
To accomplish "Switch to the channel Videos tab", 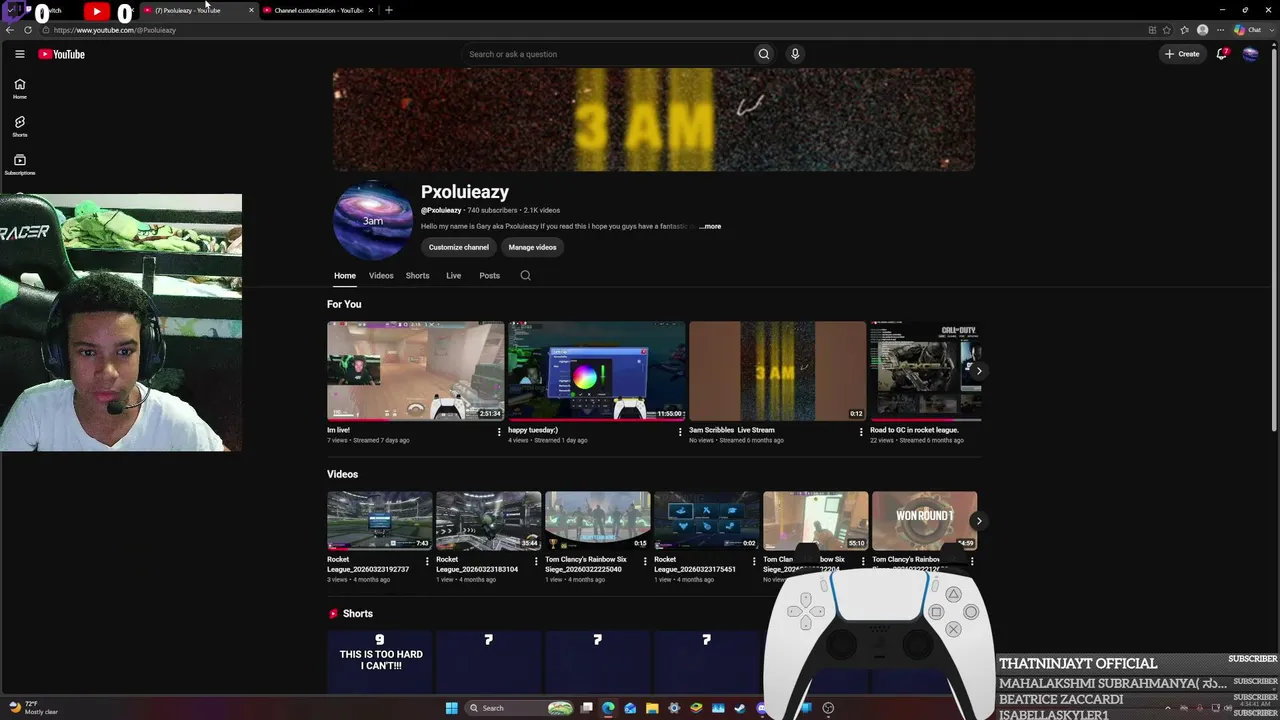I will 381,276.
